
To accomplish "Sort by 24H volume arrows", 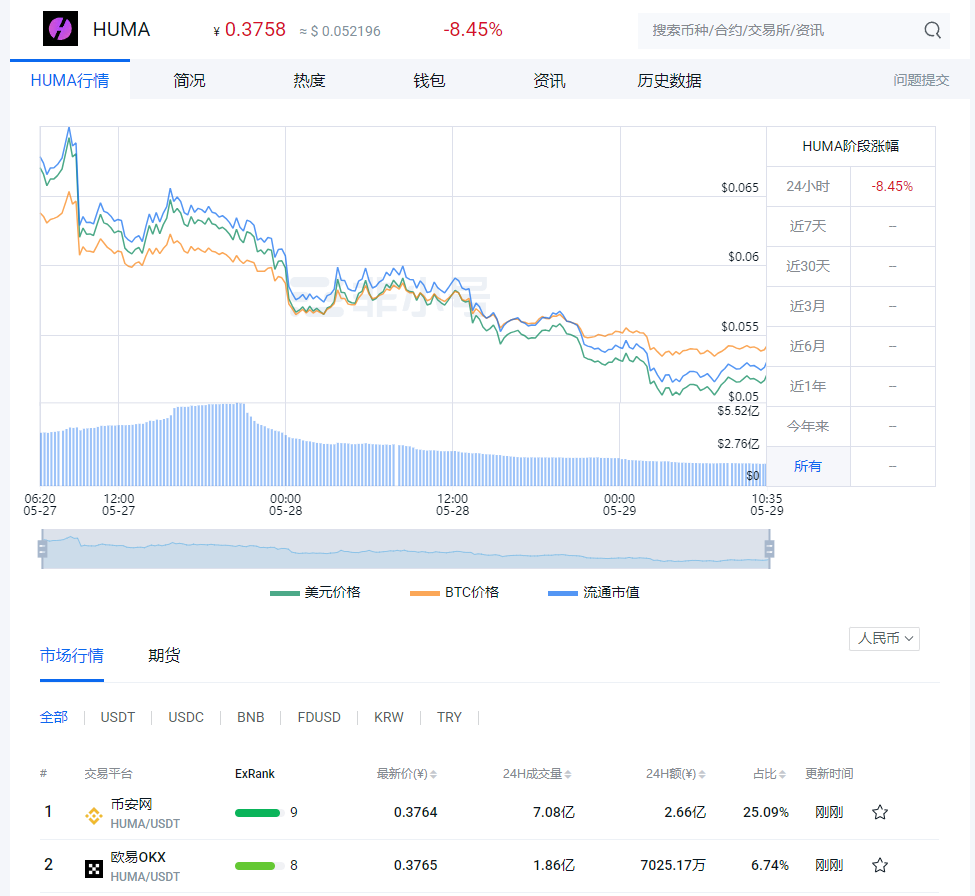I will click(x=568, y=774).
